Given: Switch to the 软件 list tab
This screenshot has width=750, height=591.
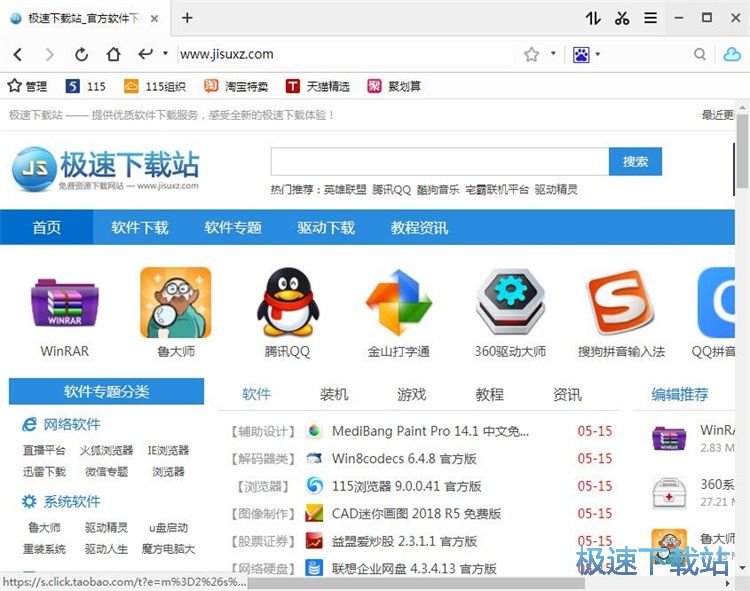Looking at the screenshot, I should [x=256, y=394].
